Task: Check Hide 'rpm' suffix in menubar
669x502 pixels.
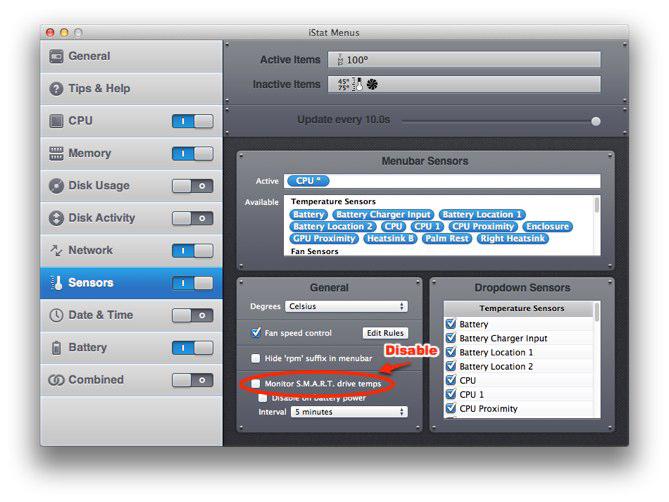Action: click(x=256, y=358)
